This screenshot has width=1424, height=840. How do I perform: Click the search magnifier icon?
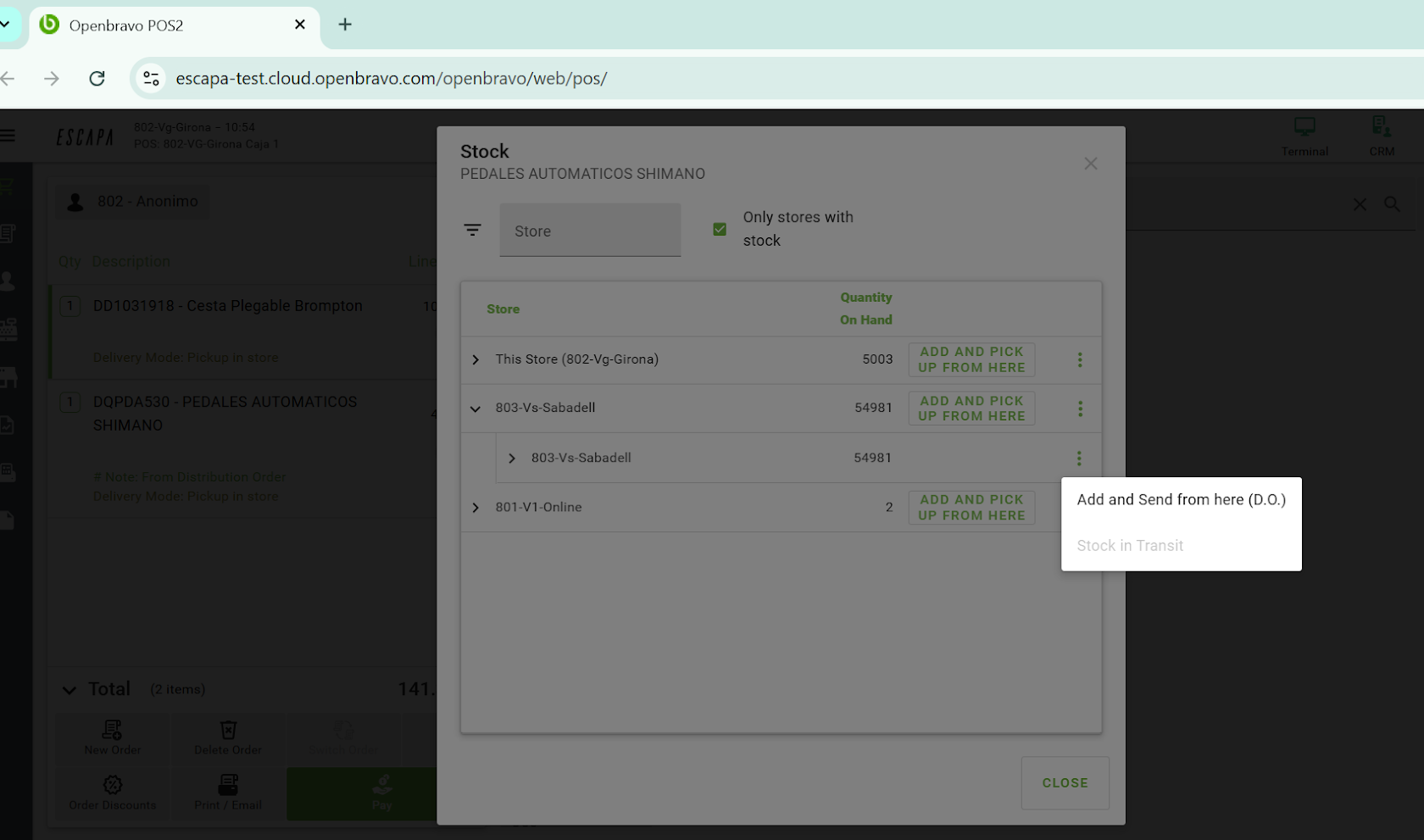point(1392,204)
